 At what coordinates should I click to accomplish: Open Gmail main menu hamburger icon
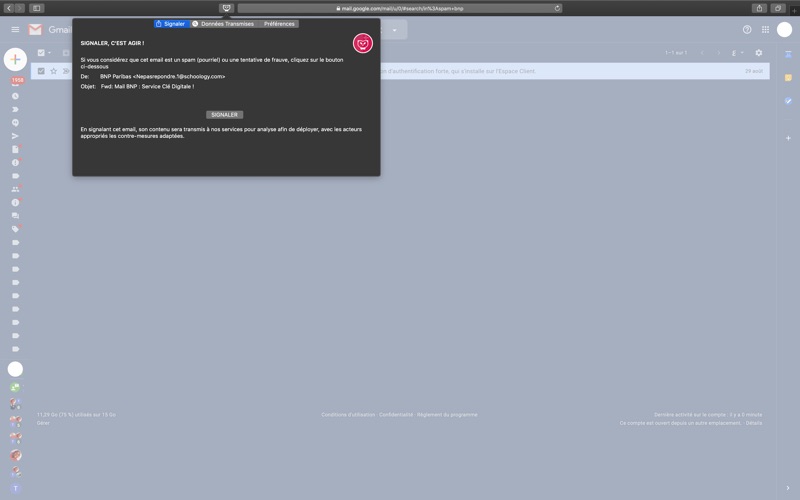(x=15, y=30)
